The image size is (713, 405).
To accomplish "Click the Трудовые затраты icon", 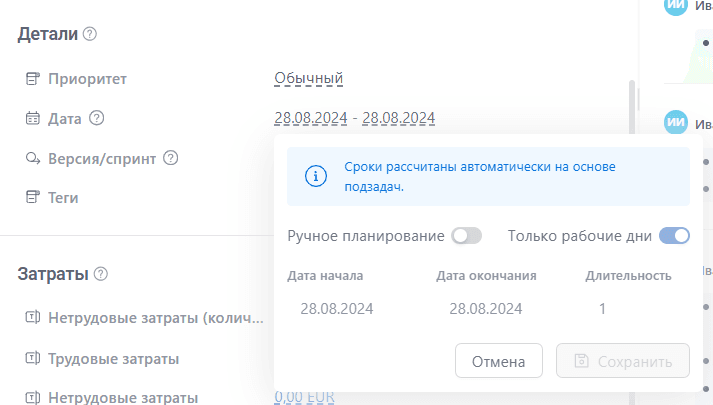I will pyautogui.click(x=32, y=358).
